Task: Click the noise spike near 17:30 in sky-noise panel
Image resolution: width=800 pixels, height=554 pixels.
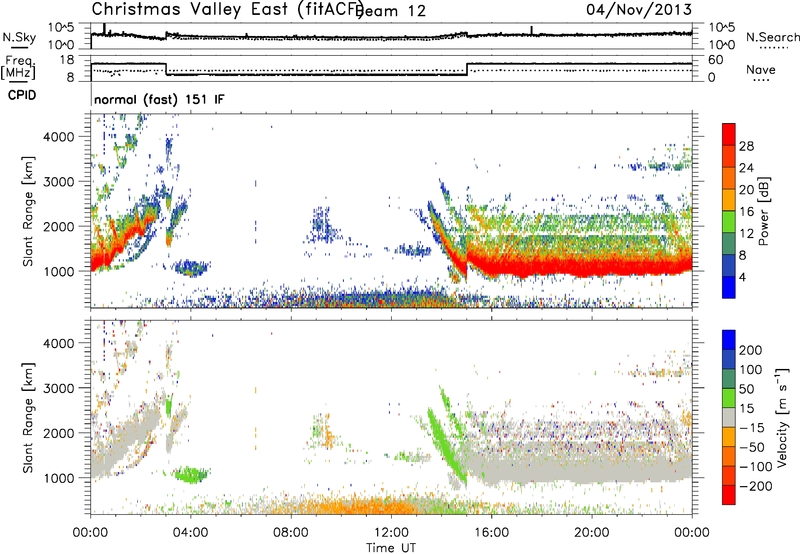Action: coord(531,30)
